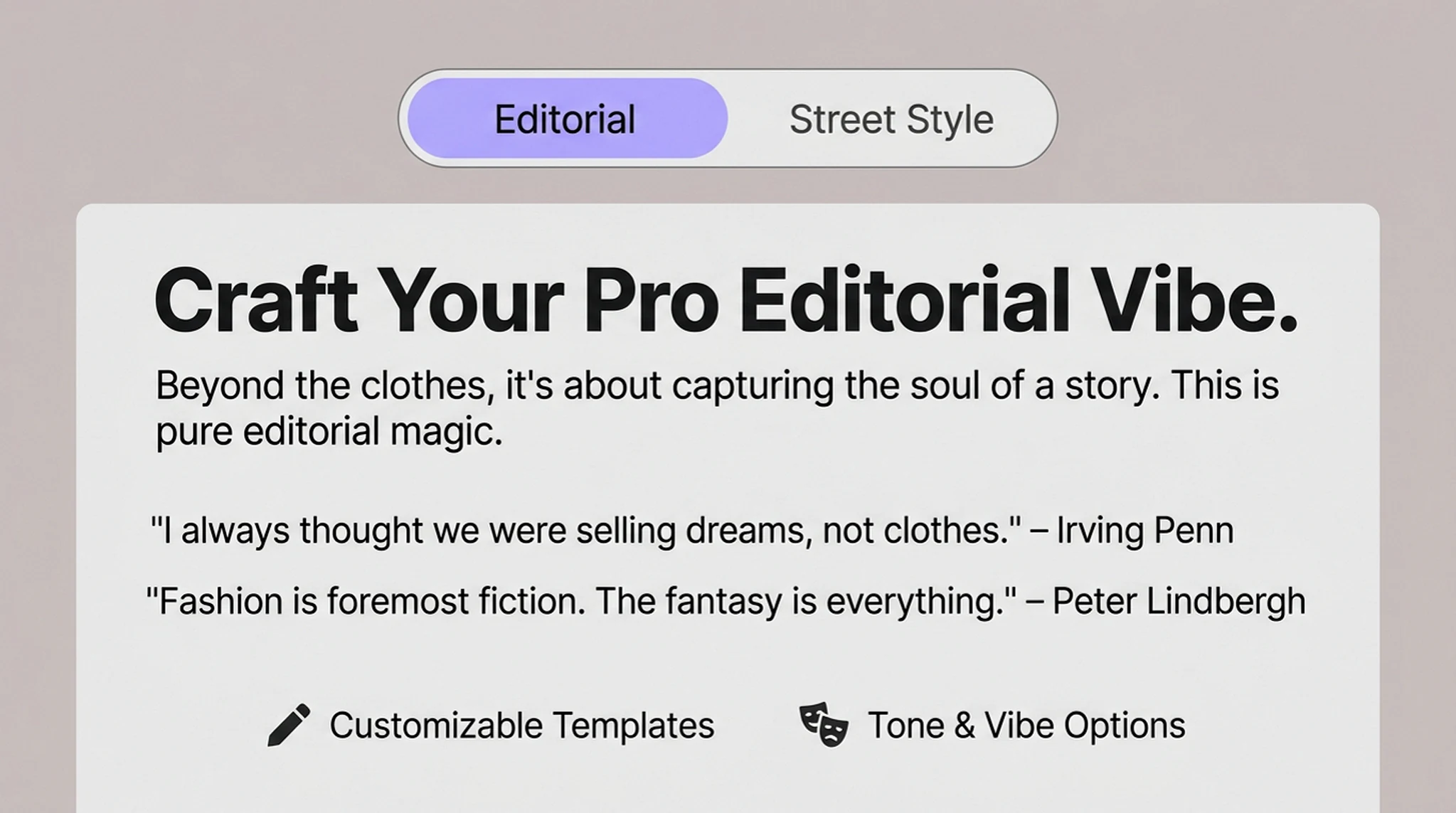Click the Craft Your Pro Editorial Vibe heading
Image resolution: width=1456 pixels, height=813 pixels.
pyautogui.click(x=728, y=302)
